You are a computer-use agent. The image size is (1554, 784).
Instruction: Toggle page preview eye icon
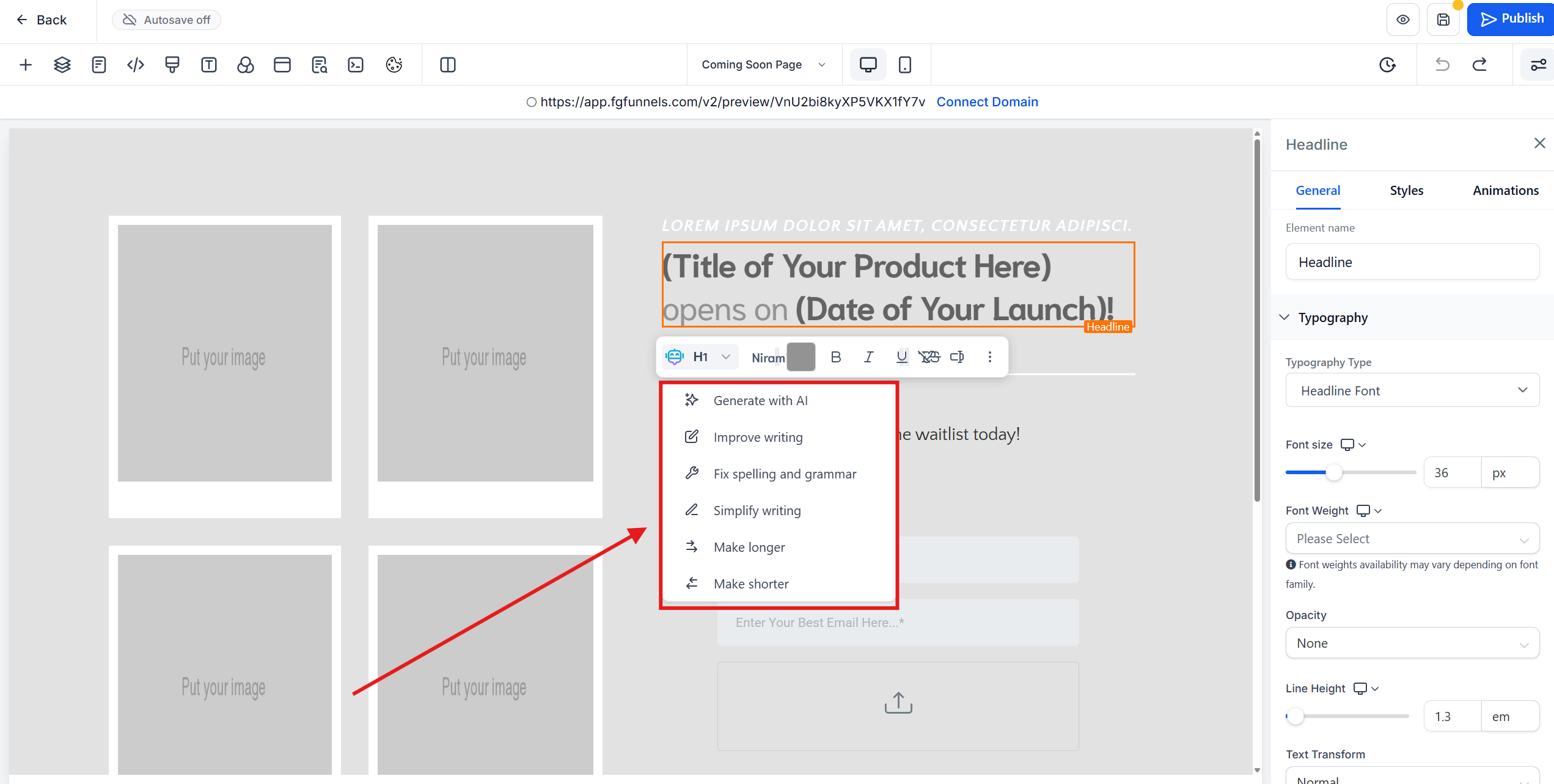(1403, 20)
